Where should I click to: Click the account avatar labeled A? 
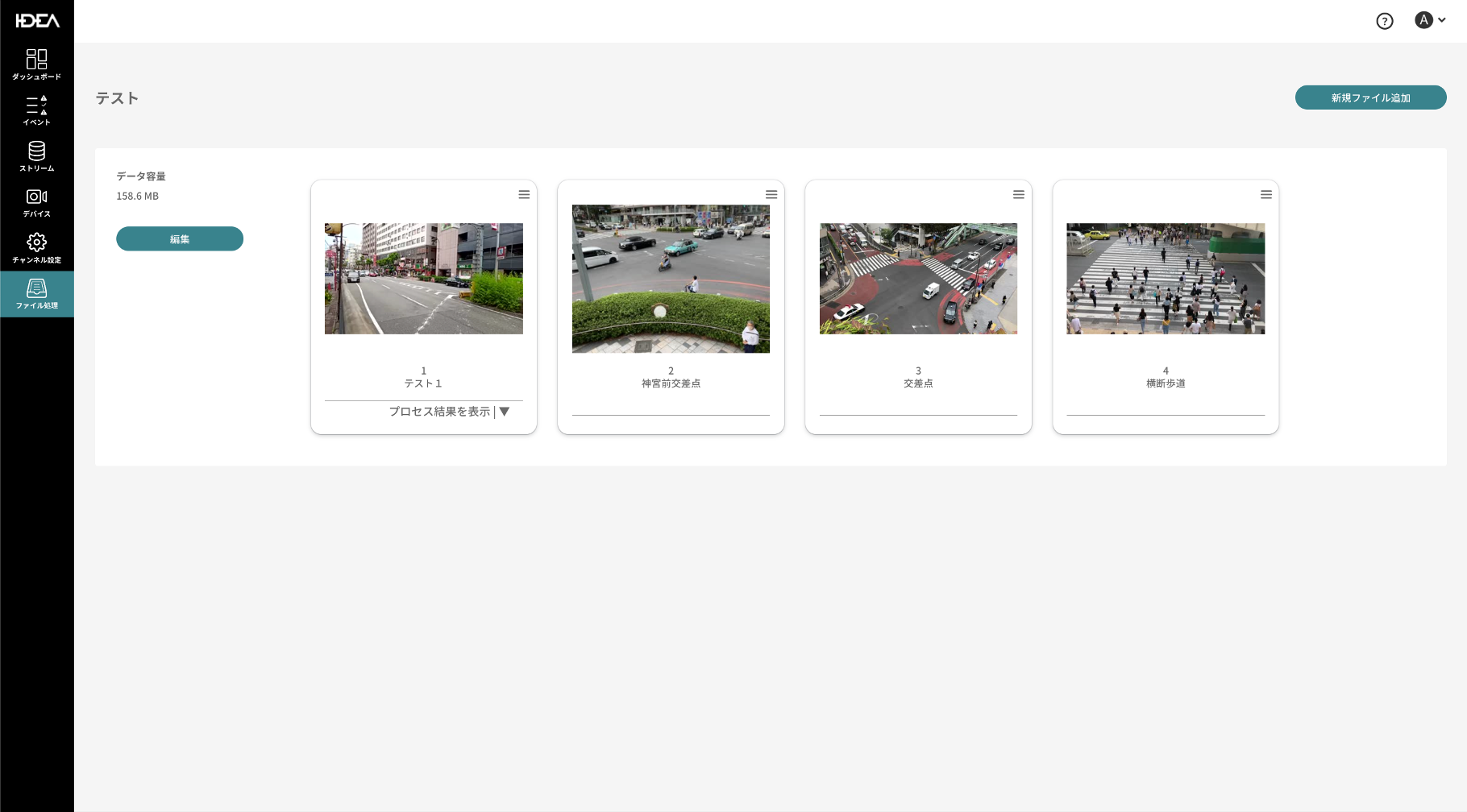coord(1423,20)
